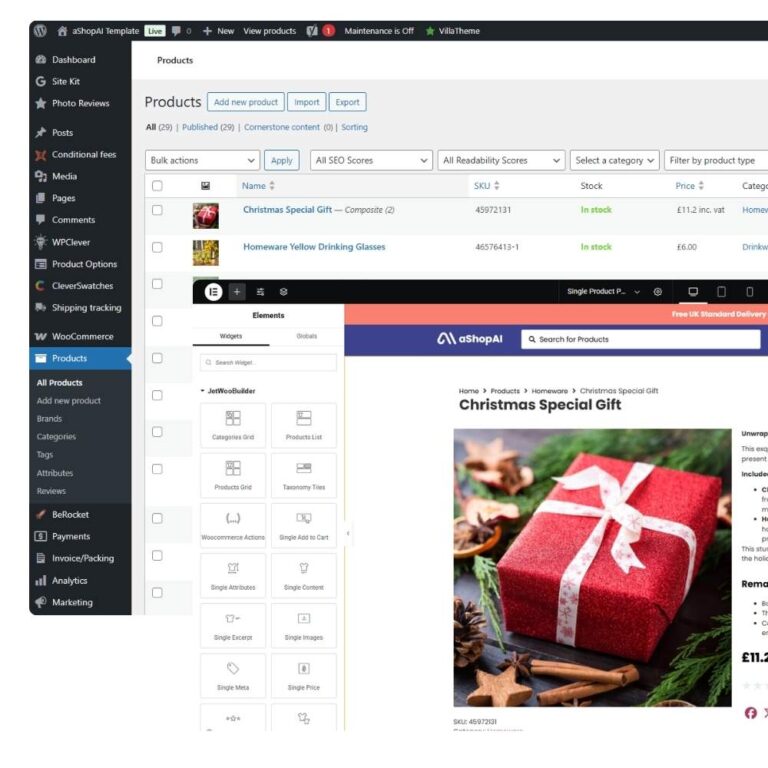Viewport: 768px width, 768px height.
Task: Switch to the Globals tab
Action: 307,336
